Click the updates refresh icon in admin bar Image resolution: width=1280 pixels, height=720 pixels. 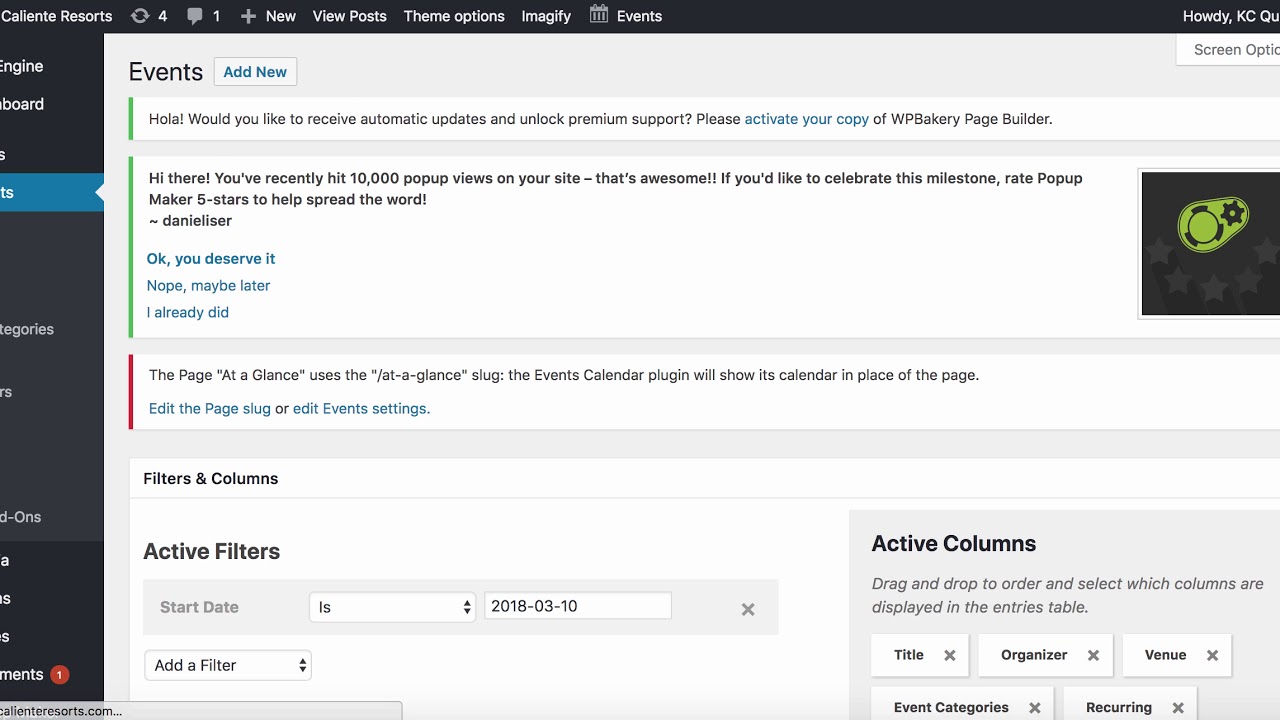click(x=140, y=16)
